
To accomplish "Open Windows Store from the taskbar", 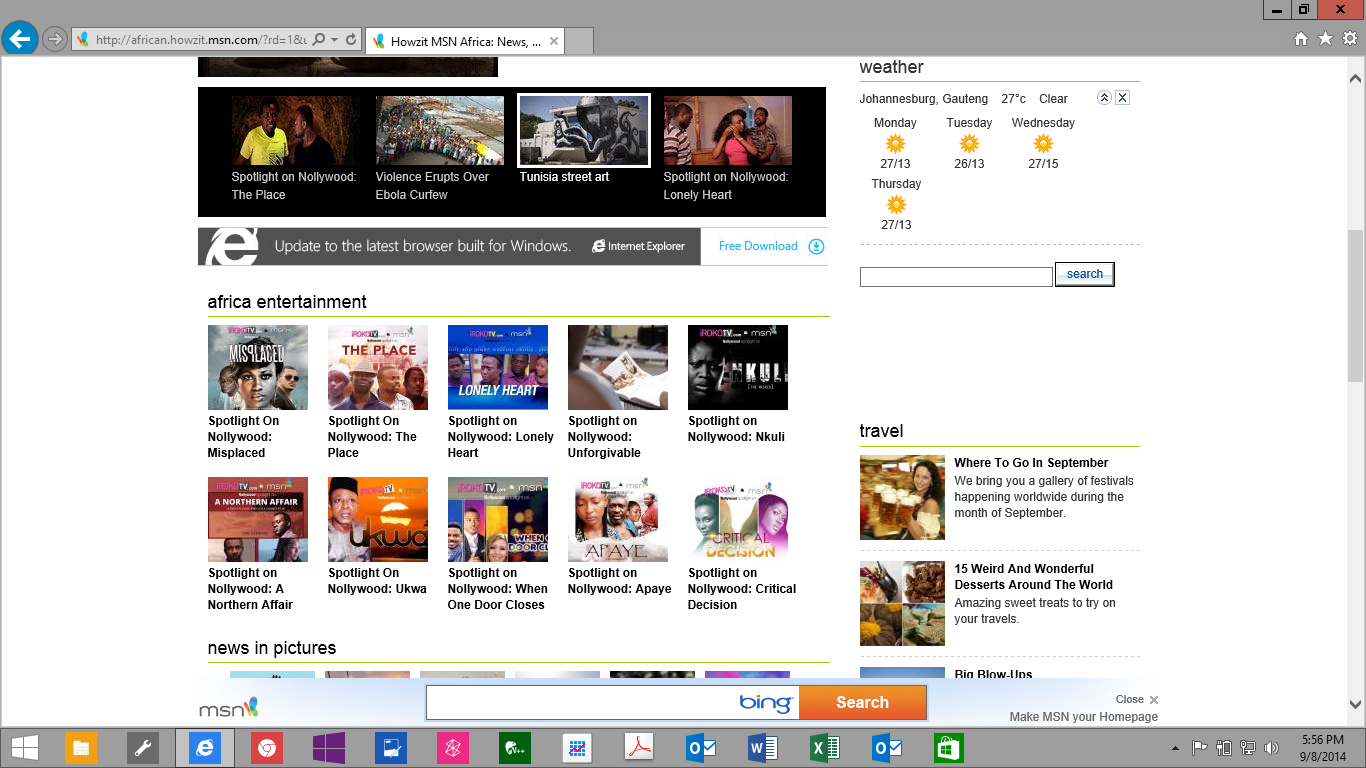I will click(x=948, y=748).
